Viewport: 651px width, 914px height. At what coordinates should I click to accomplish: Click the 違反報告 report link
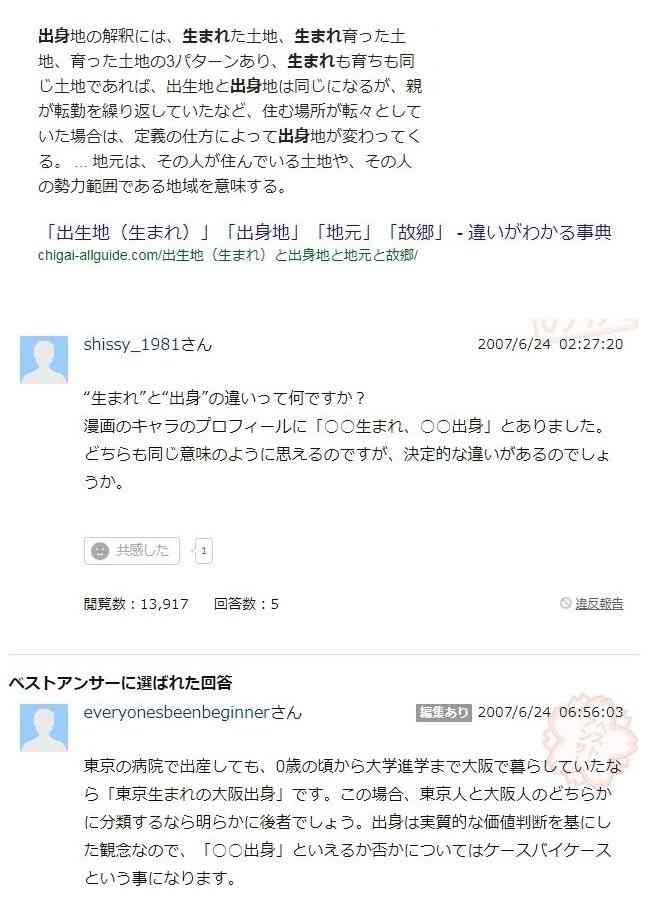pos(599,604)
